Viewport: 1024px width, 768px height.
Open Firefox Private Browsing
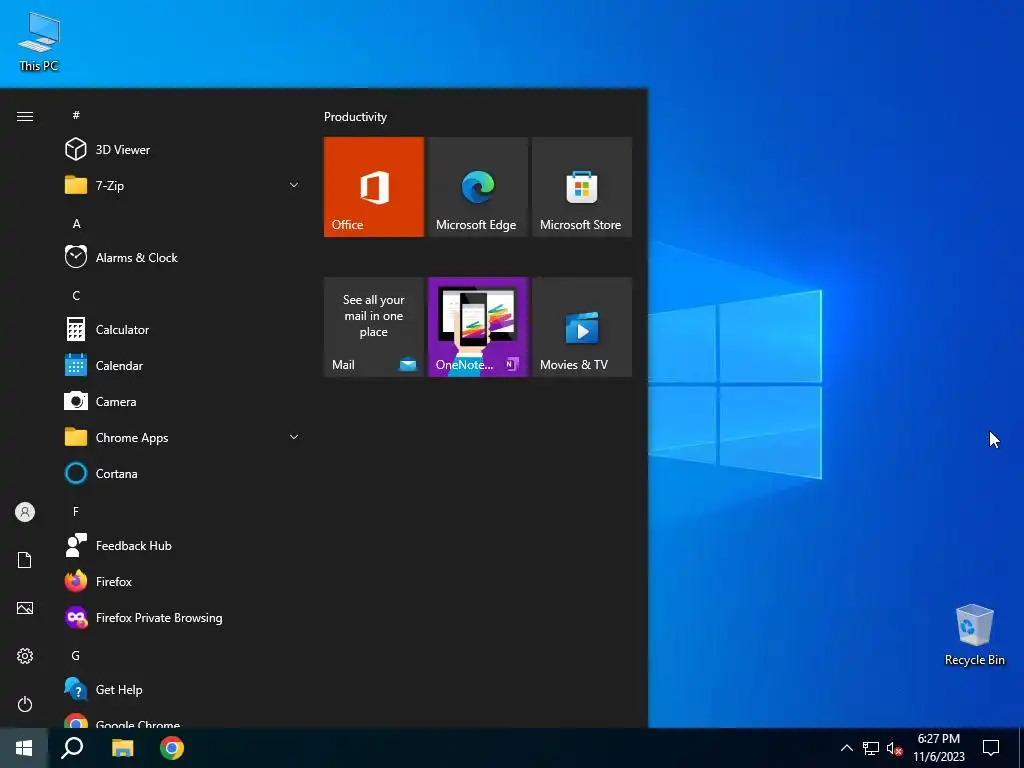183,617
